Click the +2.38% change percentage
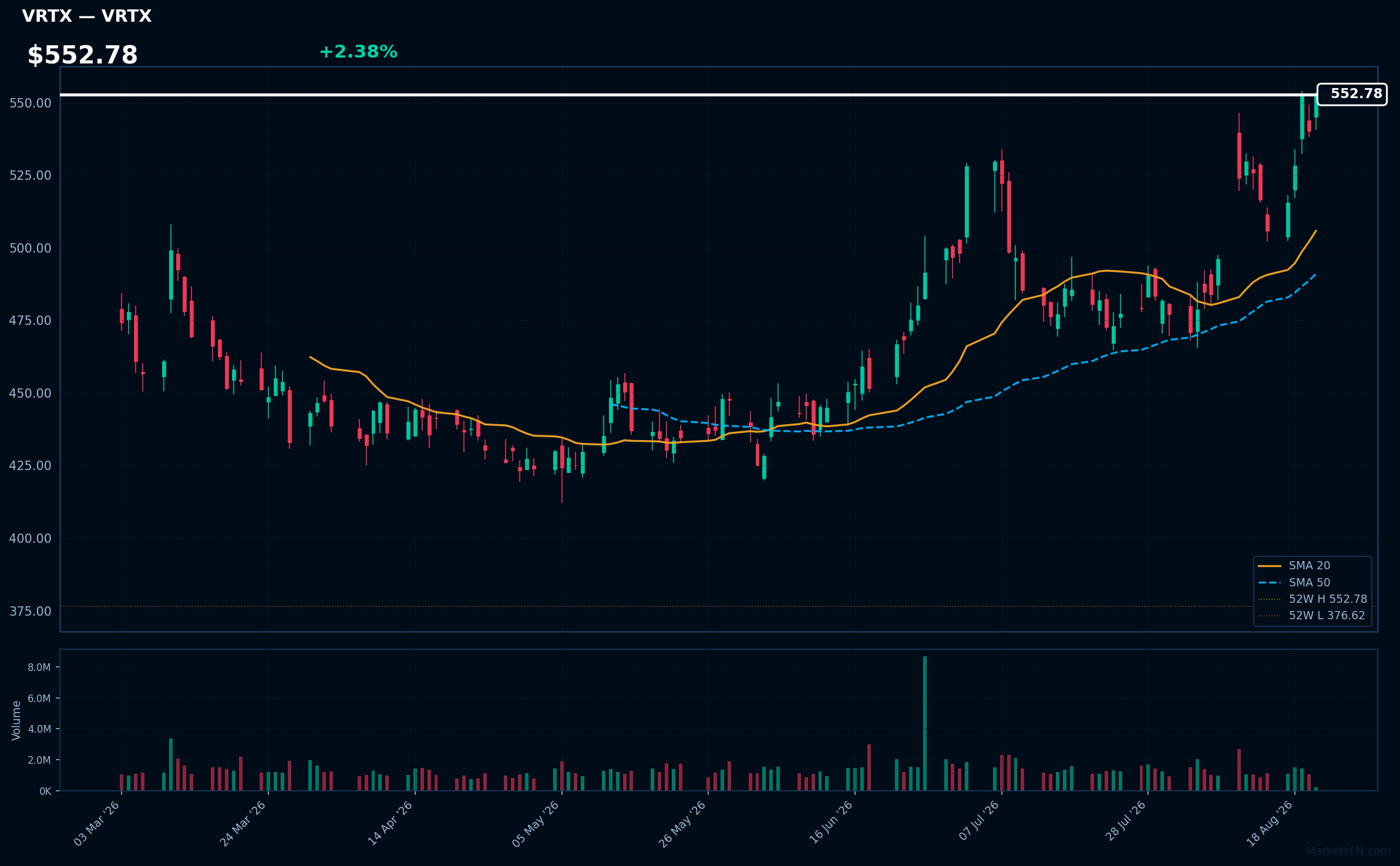The image size is (1400, 866). click(358, 52)
